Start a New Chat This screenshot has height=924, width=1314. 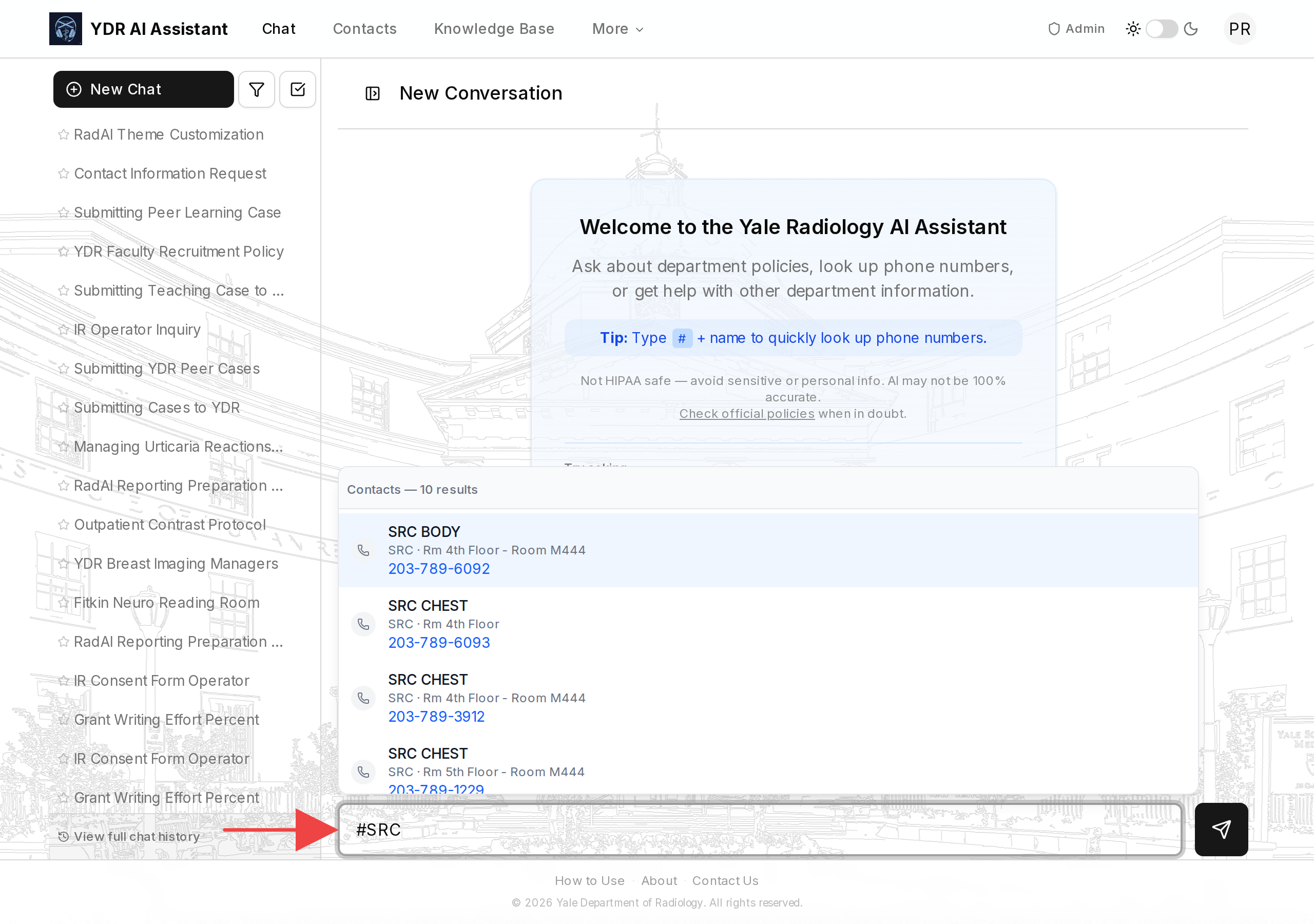coord(143,89)
